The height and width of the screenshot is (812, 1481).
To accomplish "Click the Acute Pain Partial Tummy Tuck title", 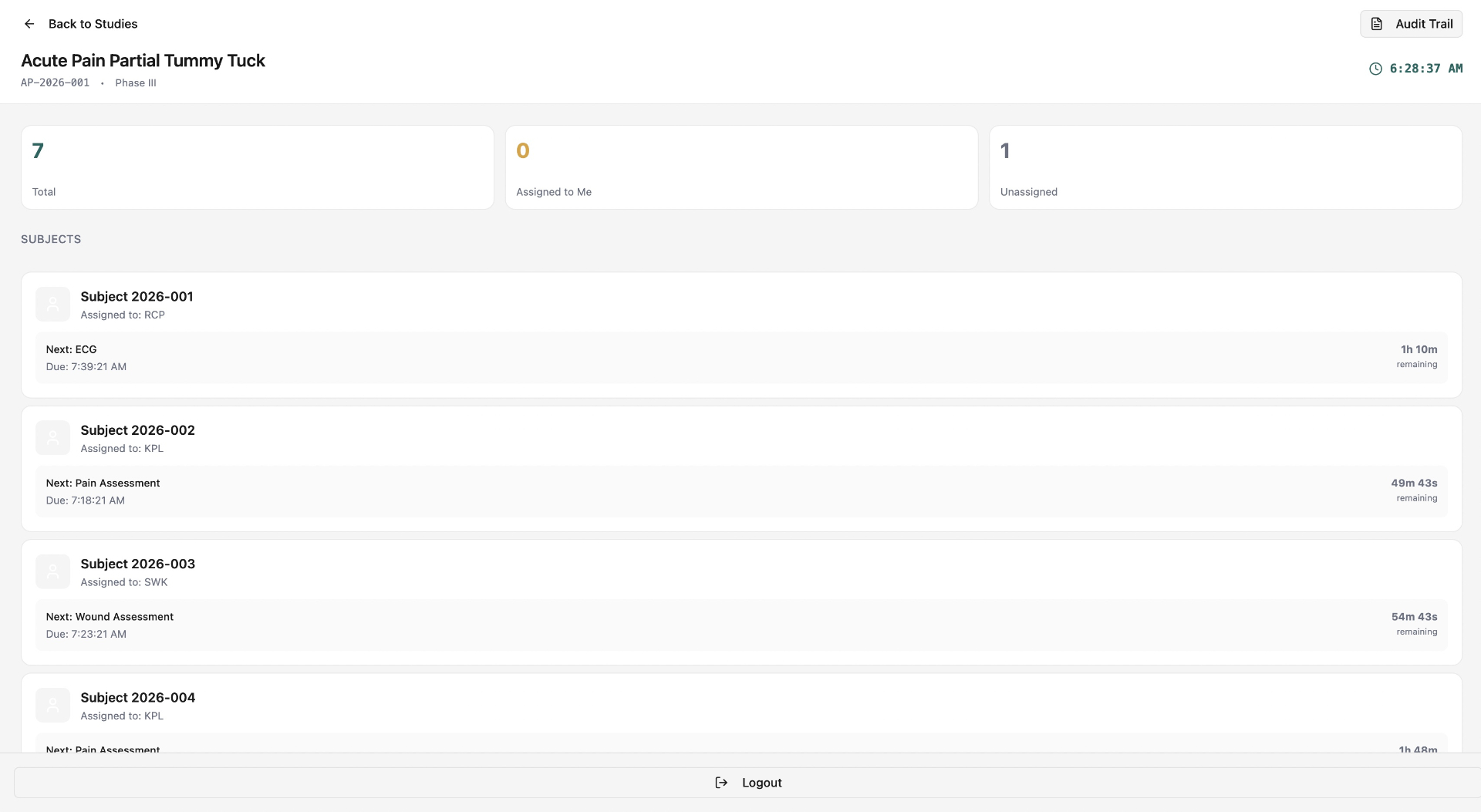I will tap(143, 61).
